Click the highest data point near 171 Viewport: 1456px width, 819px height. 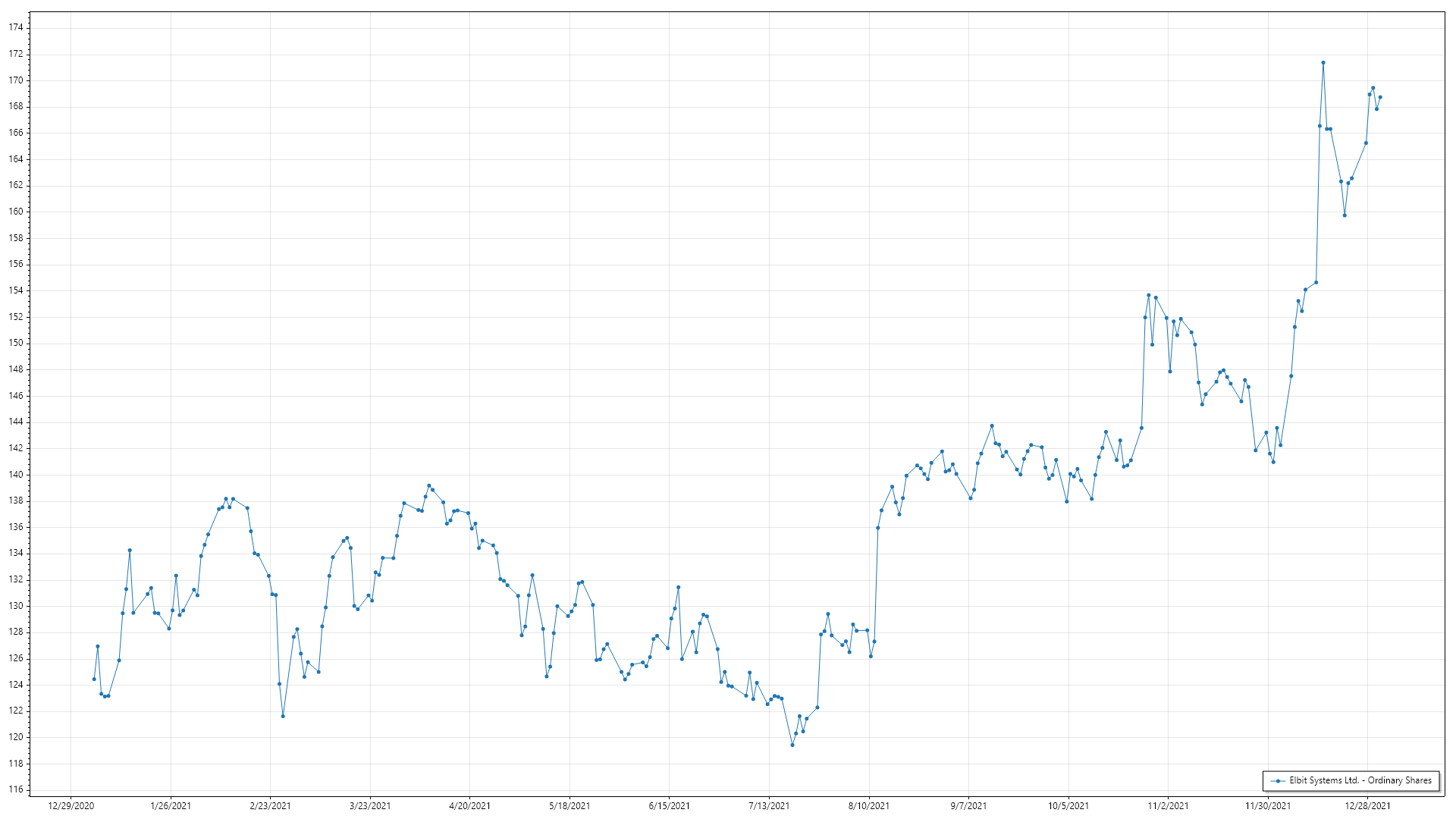[x=1323, y=63]
